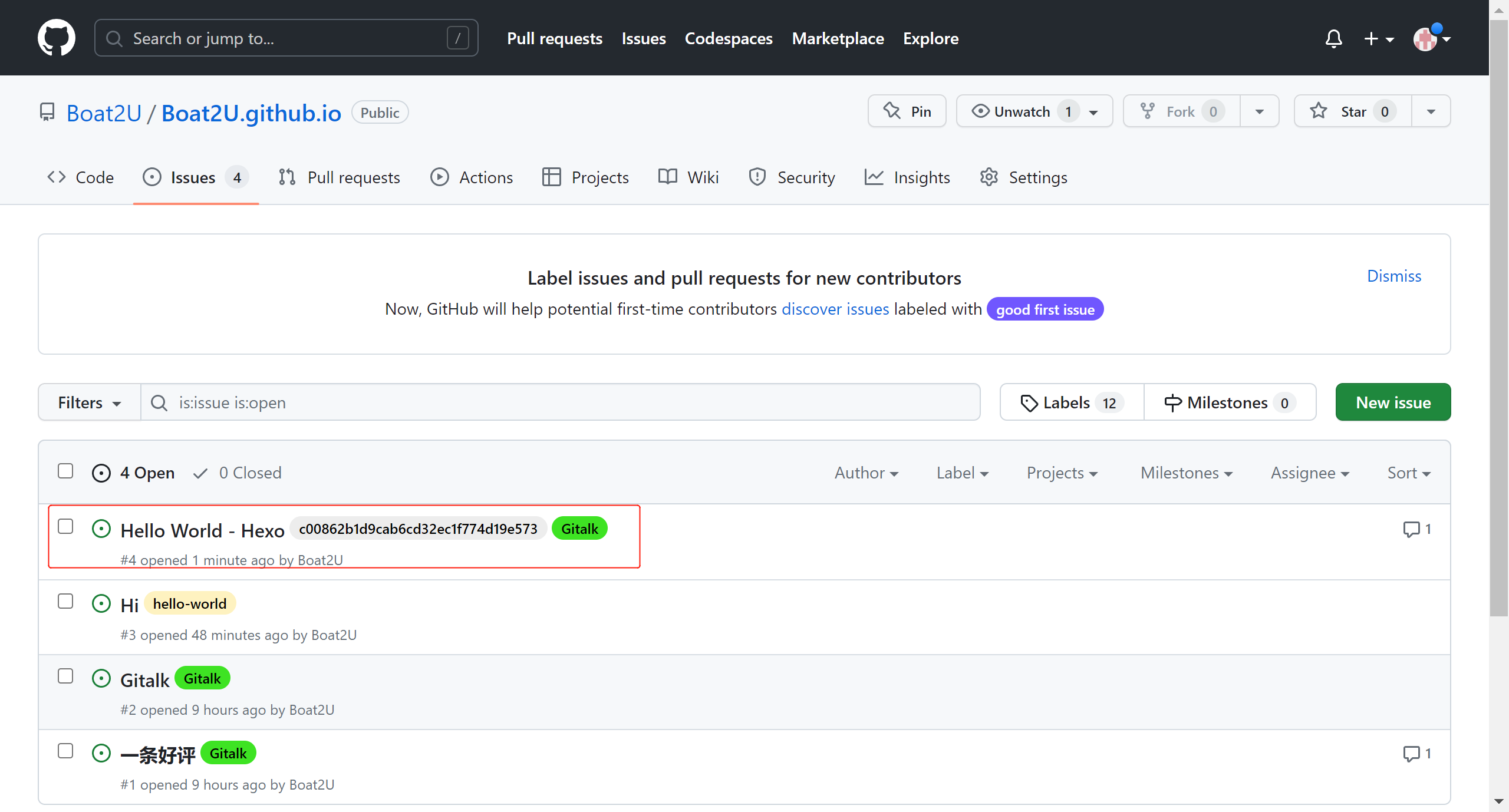
Task: Open the plus create-new menu
Action: (x=1379, y=39)
